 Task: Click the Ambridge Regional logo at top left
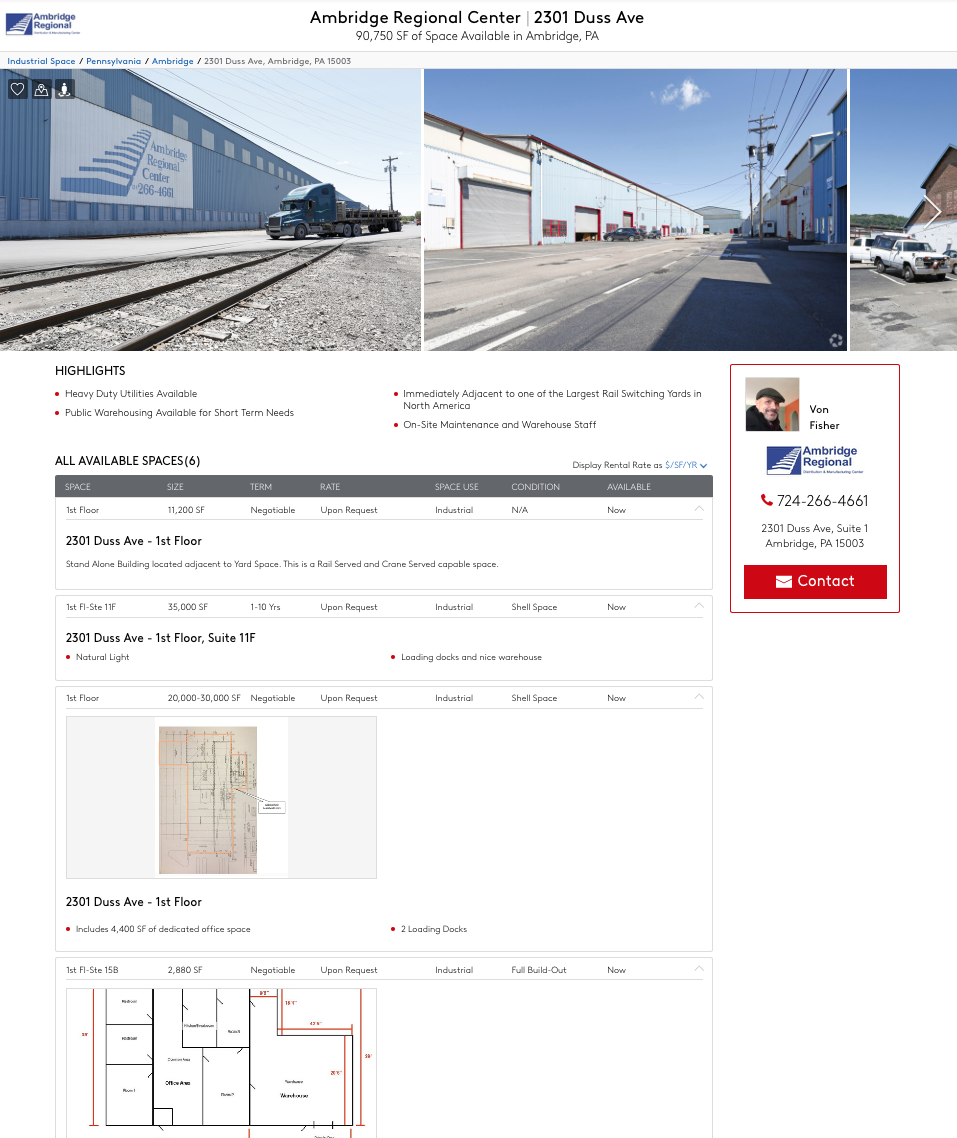pos(42,24)
